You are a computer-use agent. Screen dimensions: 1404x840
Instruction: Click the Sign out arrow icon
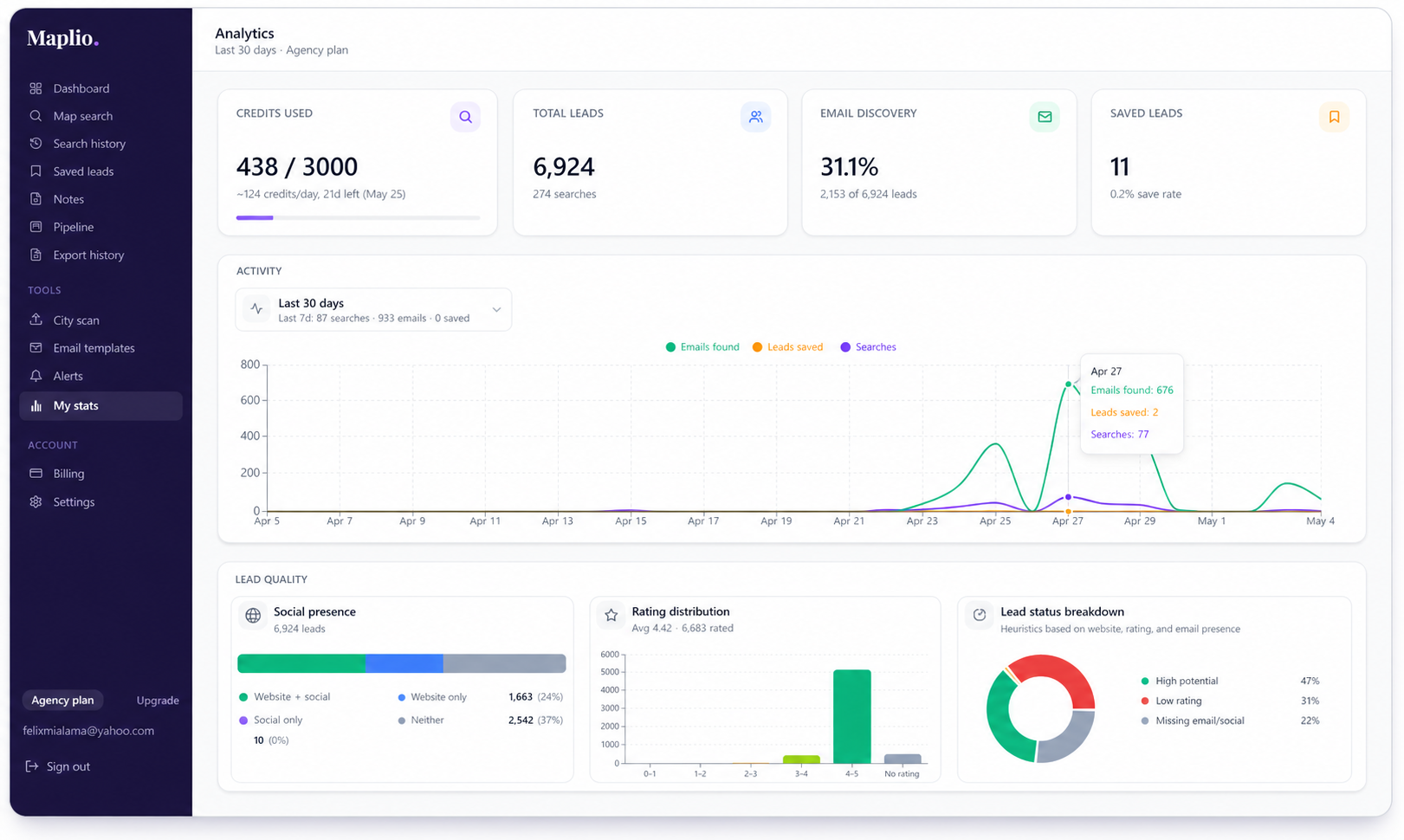32,766
